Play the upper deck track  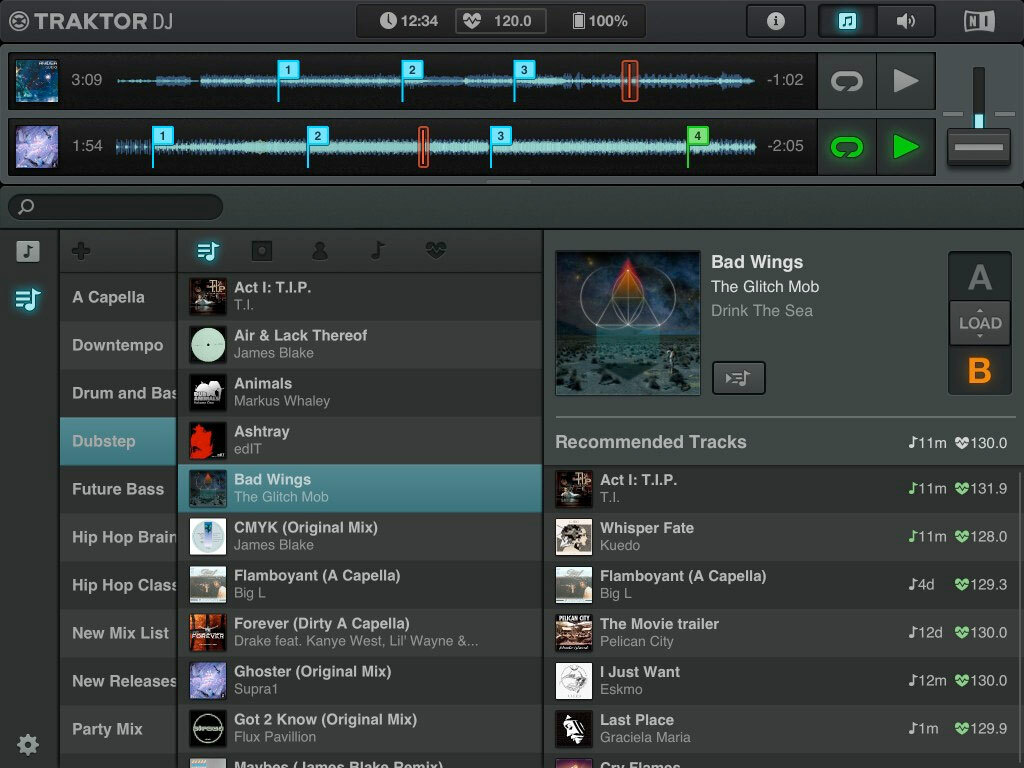[905, 81]
